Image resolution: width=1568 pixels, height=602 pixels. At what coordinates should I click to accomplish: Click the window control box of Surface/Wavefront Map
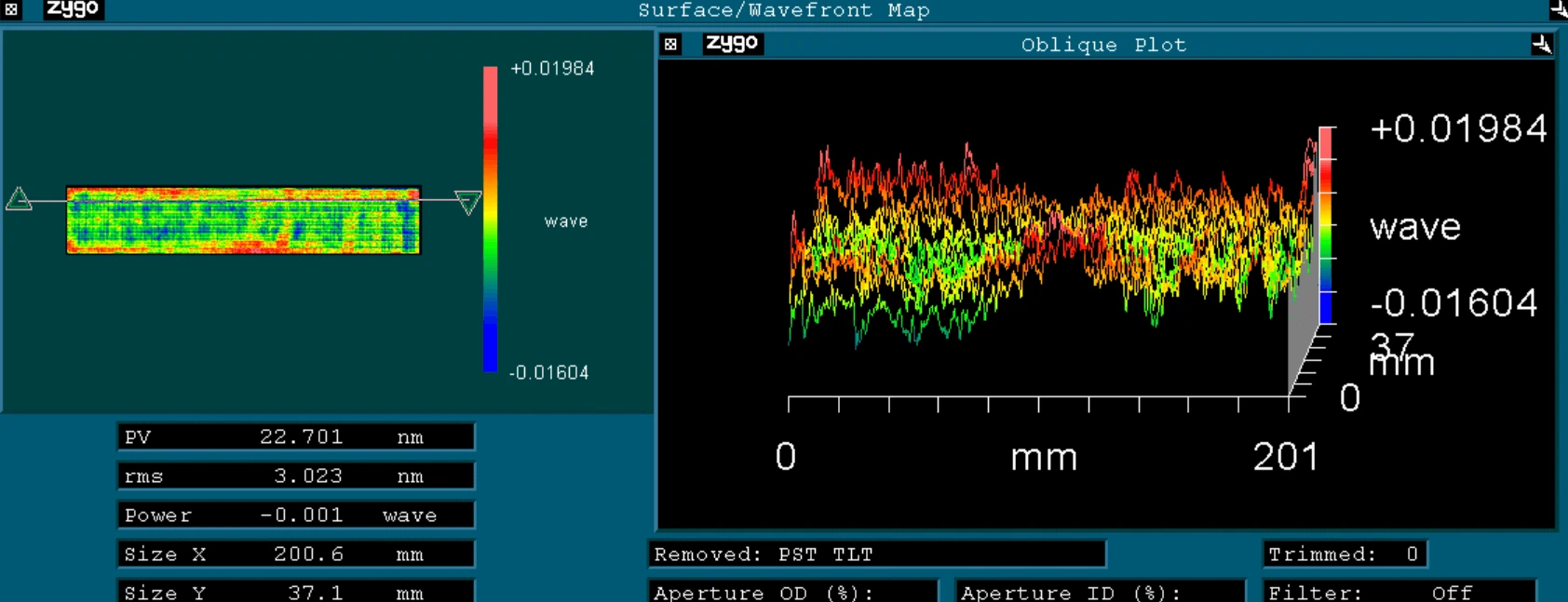[x=11, y=9]
